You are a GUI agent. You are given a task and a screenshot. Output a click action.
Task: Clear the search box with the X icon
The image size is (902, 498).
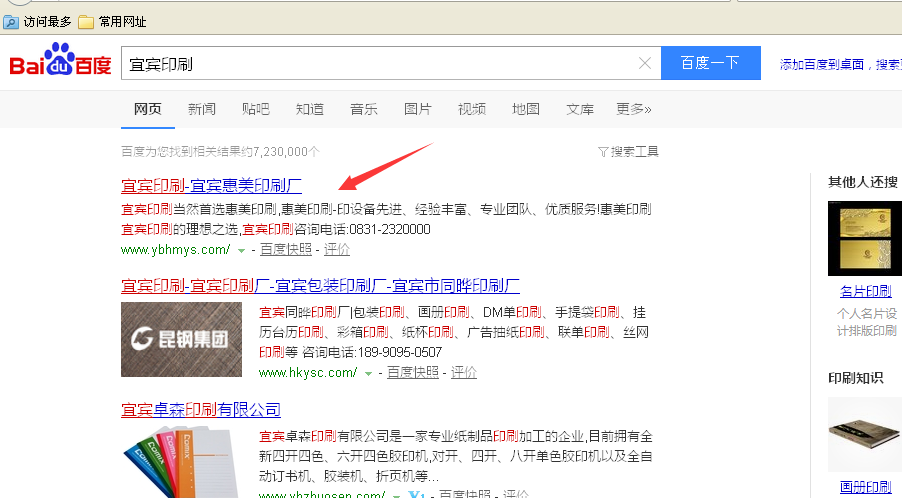coord(645,63)
